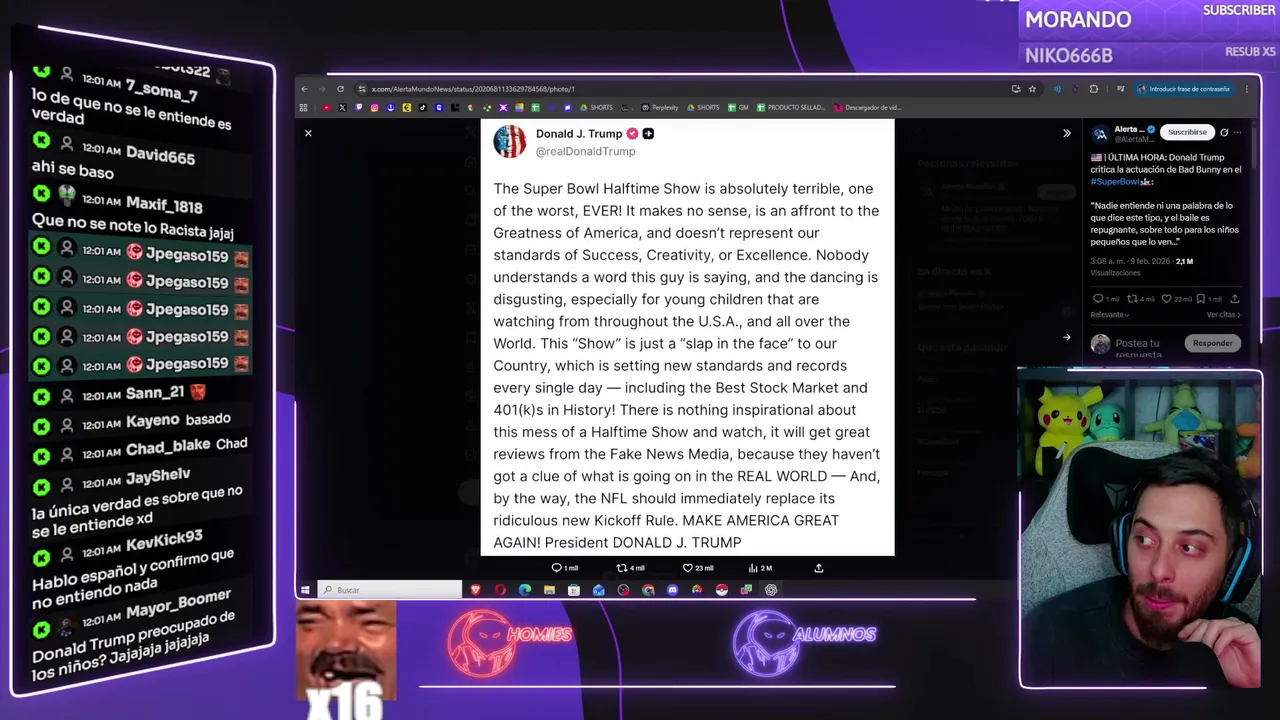Click chat username JayShelv
The height and width of the screenshot is (720, 1280).
tap(158, 477)
